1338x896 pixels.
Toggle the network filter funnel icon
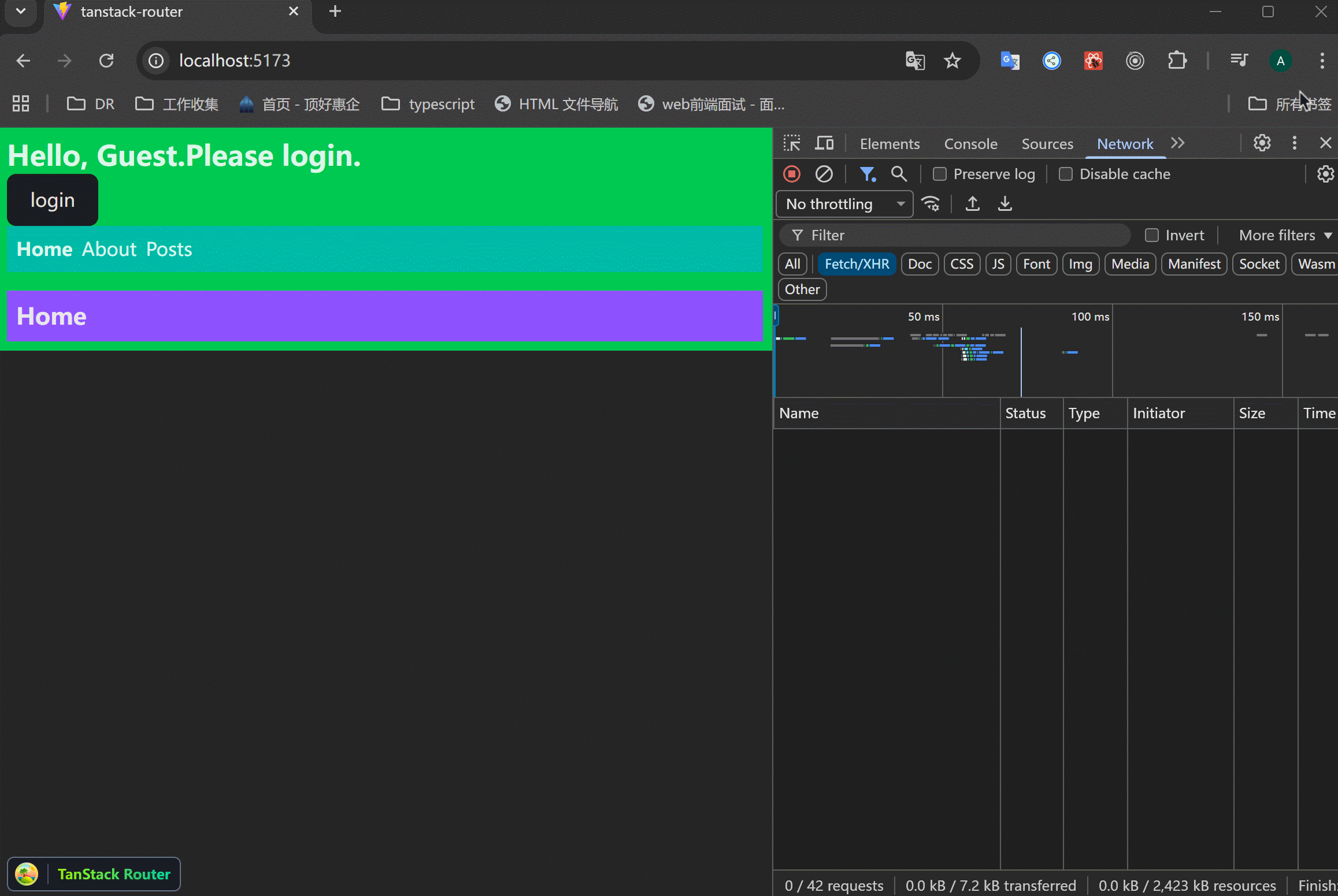[x=867, y=174]
